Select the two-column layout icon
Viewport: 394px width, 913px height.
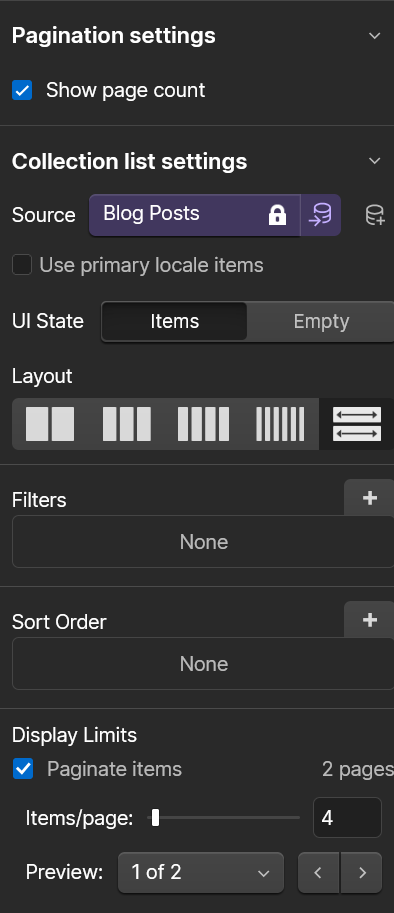[x=50, y=424]
